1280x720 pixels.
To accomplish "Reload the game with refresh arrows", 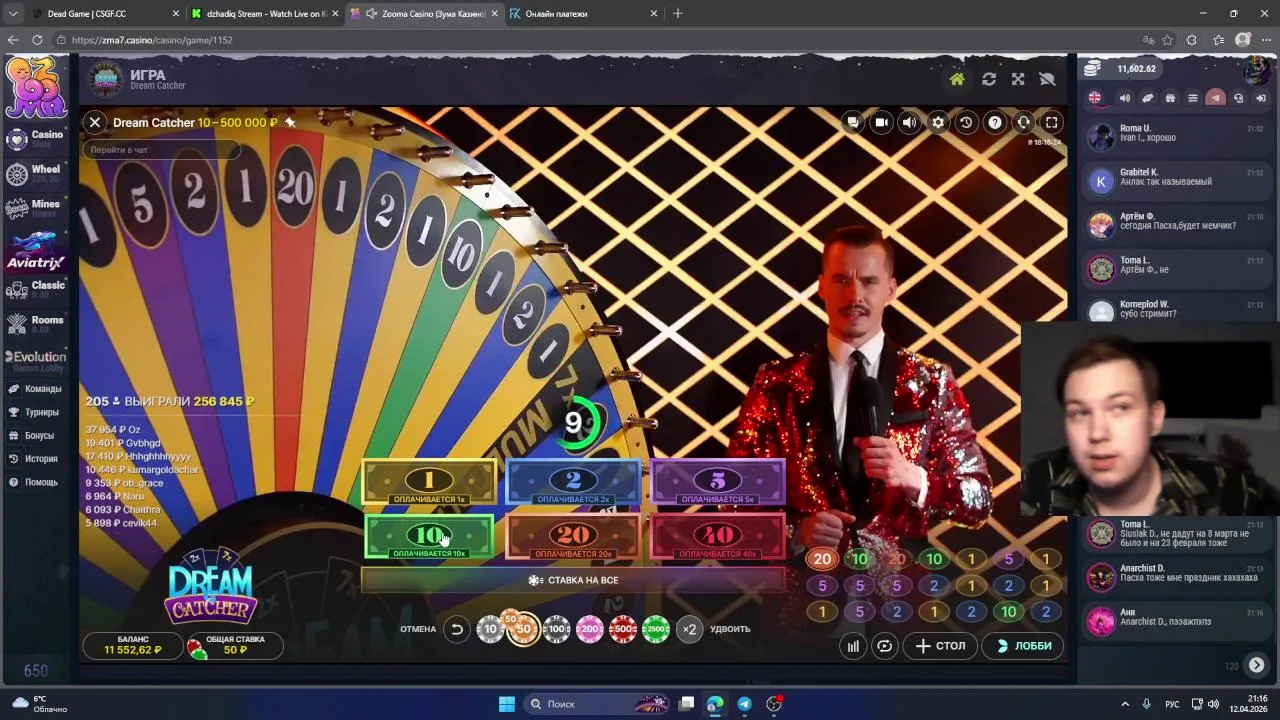I will 989,79.
